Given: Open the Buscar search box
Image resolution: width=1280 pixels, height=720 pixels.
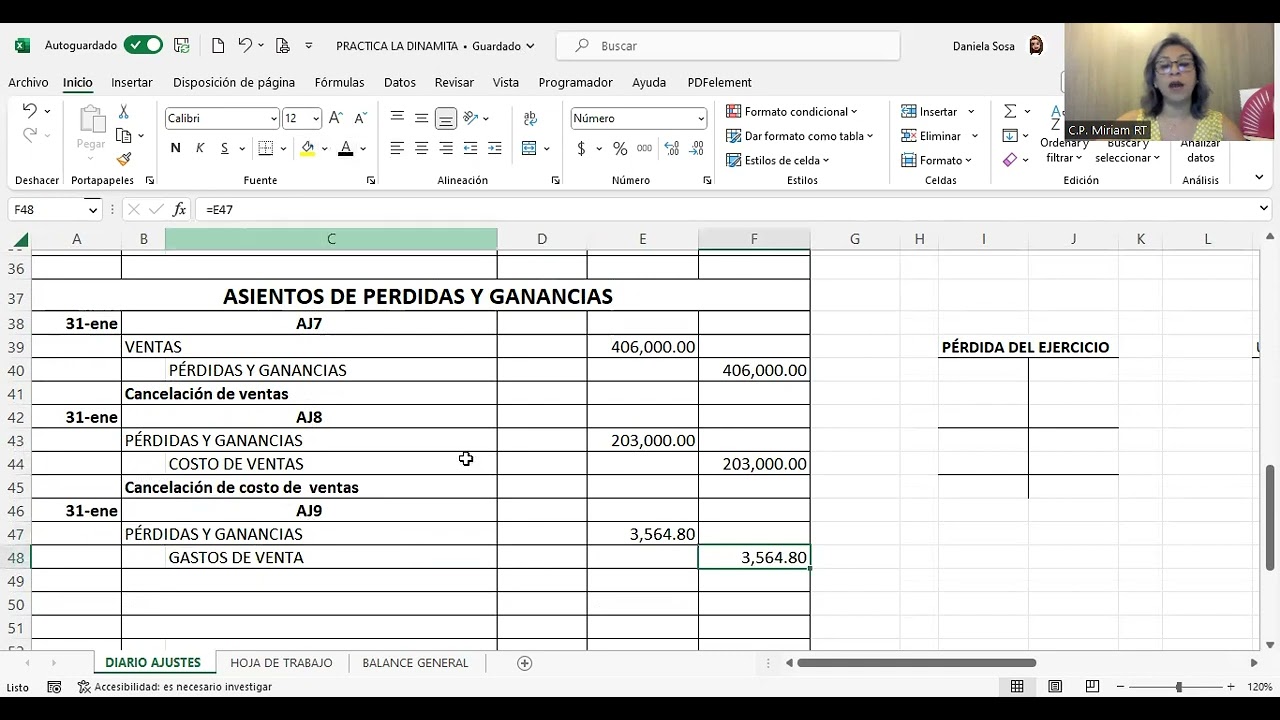Looking at the screenshot, I should pyautogui.click(x=728, y=46).
